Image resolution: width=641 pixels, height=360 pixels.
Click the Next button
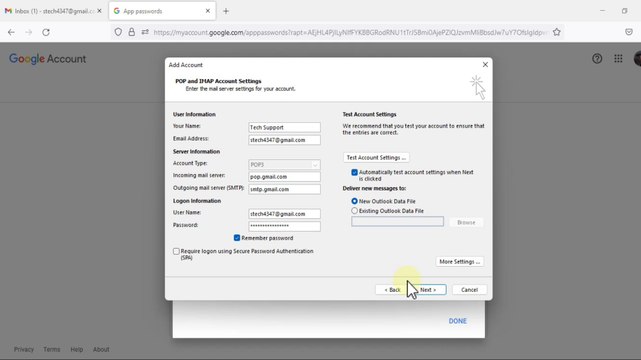click(x=428, y=290)
